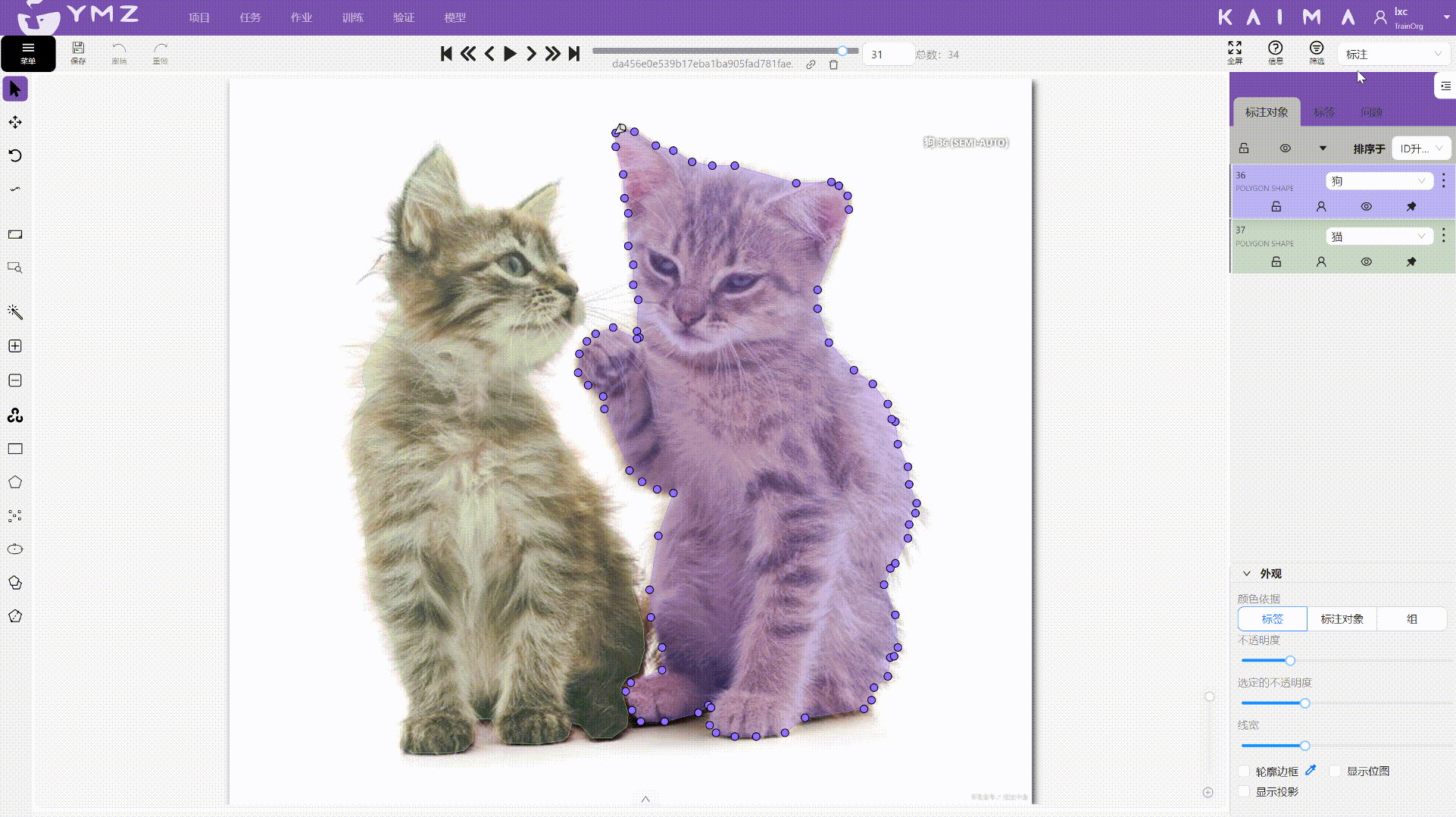Open the filter icon in top bar
Viewport: 1456px width, 817px height.
(1317, 52)
